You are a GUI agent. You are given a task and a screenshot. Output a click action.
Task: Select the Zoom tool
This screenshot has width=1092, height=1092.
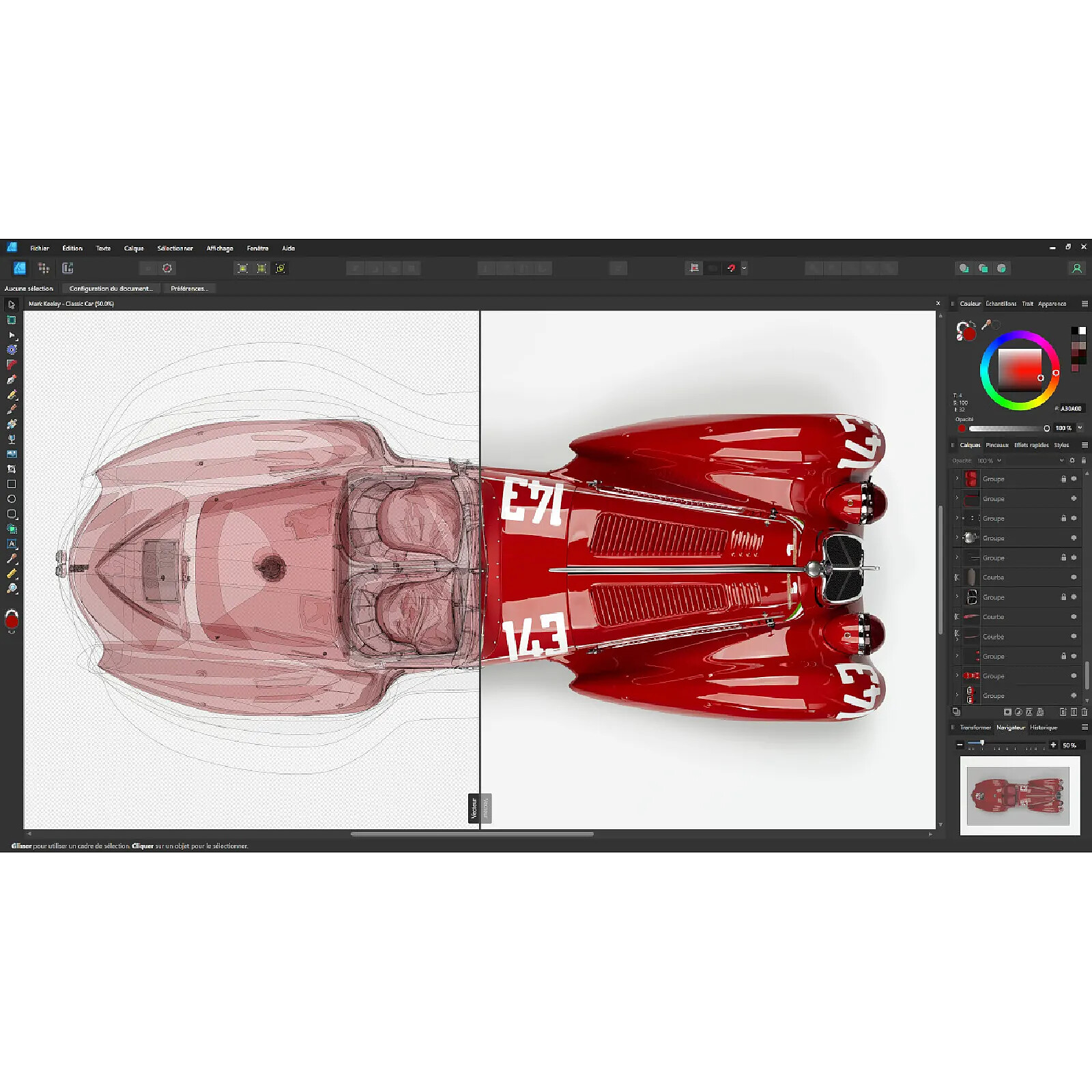pos(12,588)
